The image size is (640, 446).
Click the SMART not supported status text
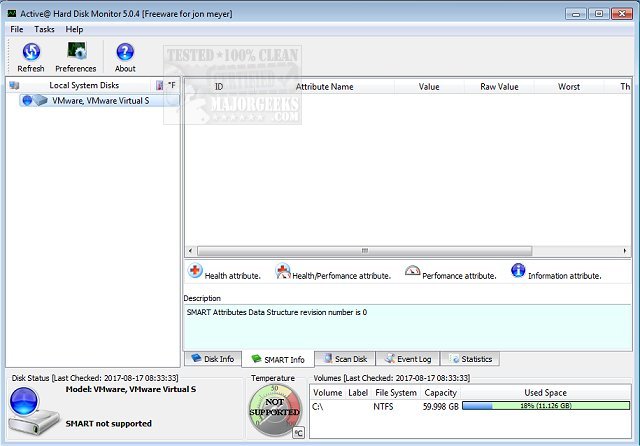pos(109,424)
